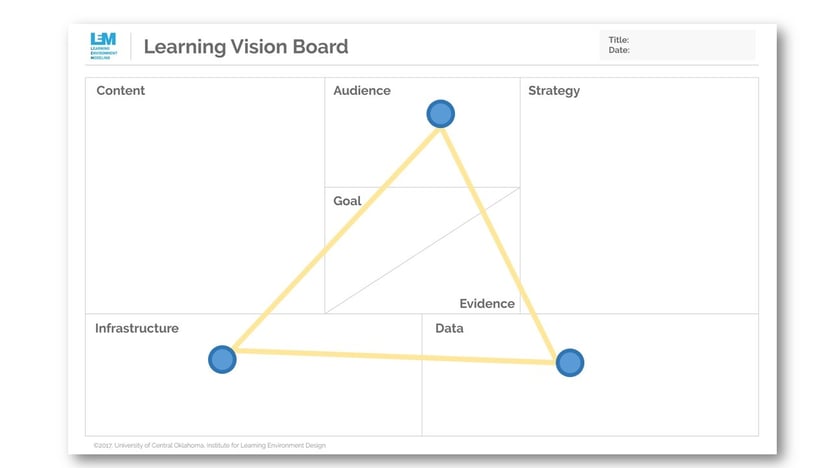Select the Audience section label

[x=362, y=90]
